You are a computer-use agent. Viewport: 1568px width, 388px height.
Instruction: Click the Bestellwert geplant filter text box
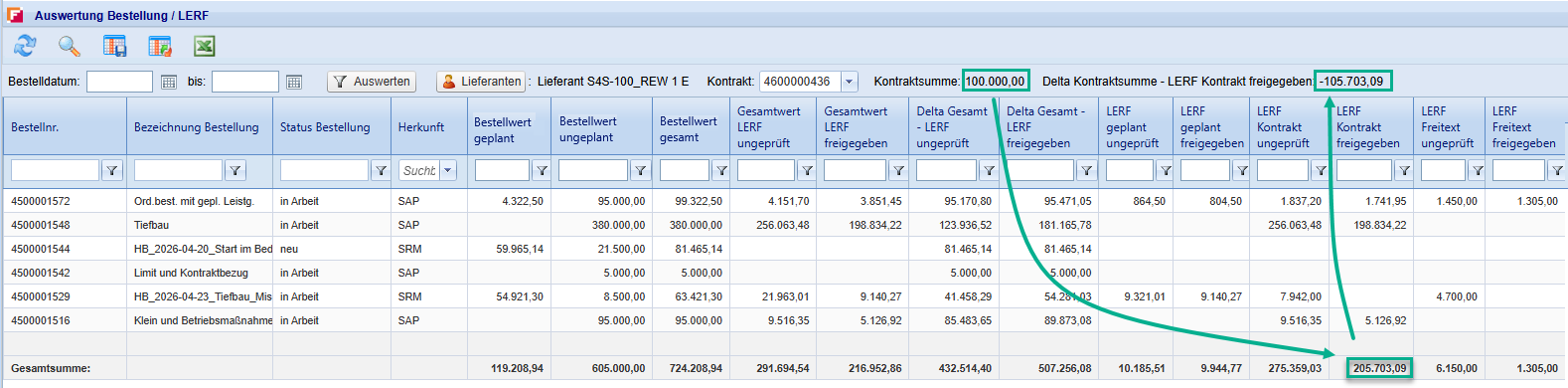point(502,170)
